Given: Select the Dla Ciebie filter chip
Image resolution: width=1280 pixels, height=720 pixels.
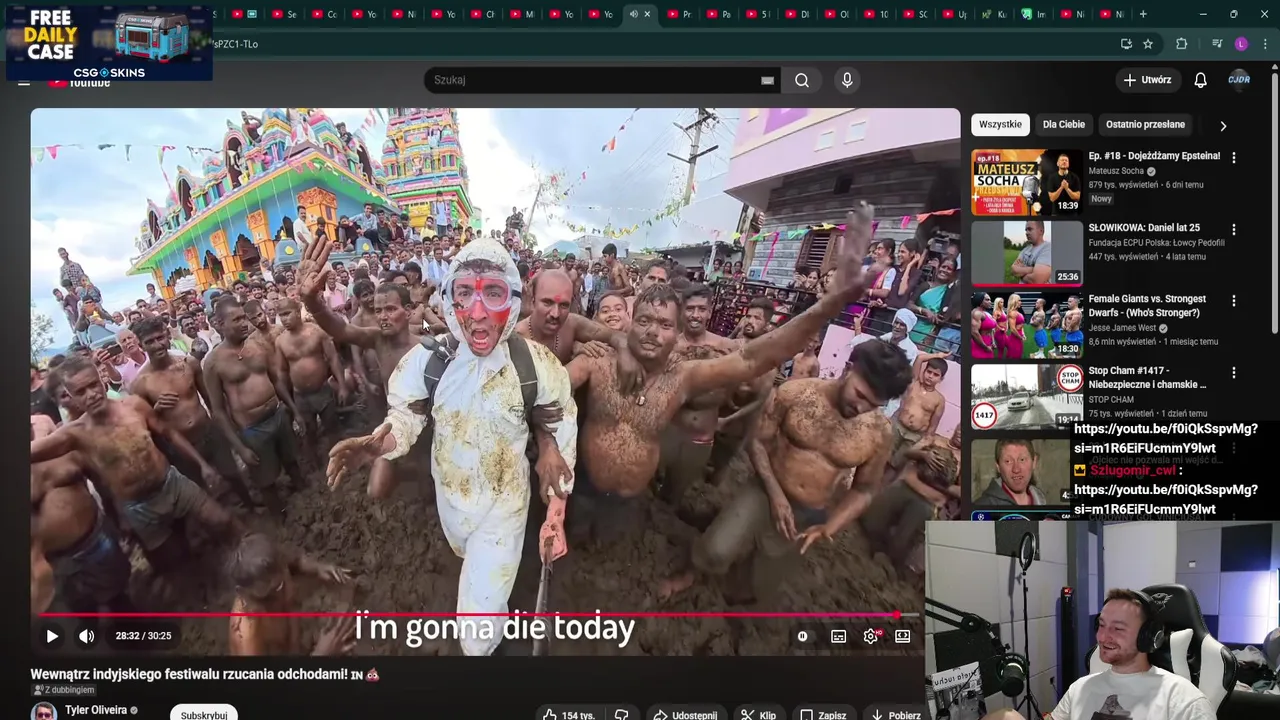Looking at the screenshot, I should click(x=1063, y=124).
